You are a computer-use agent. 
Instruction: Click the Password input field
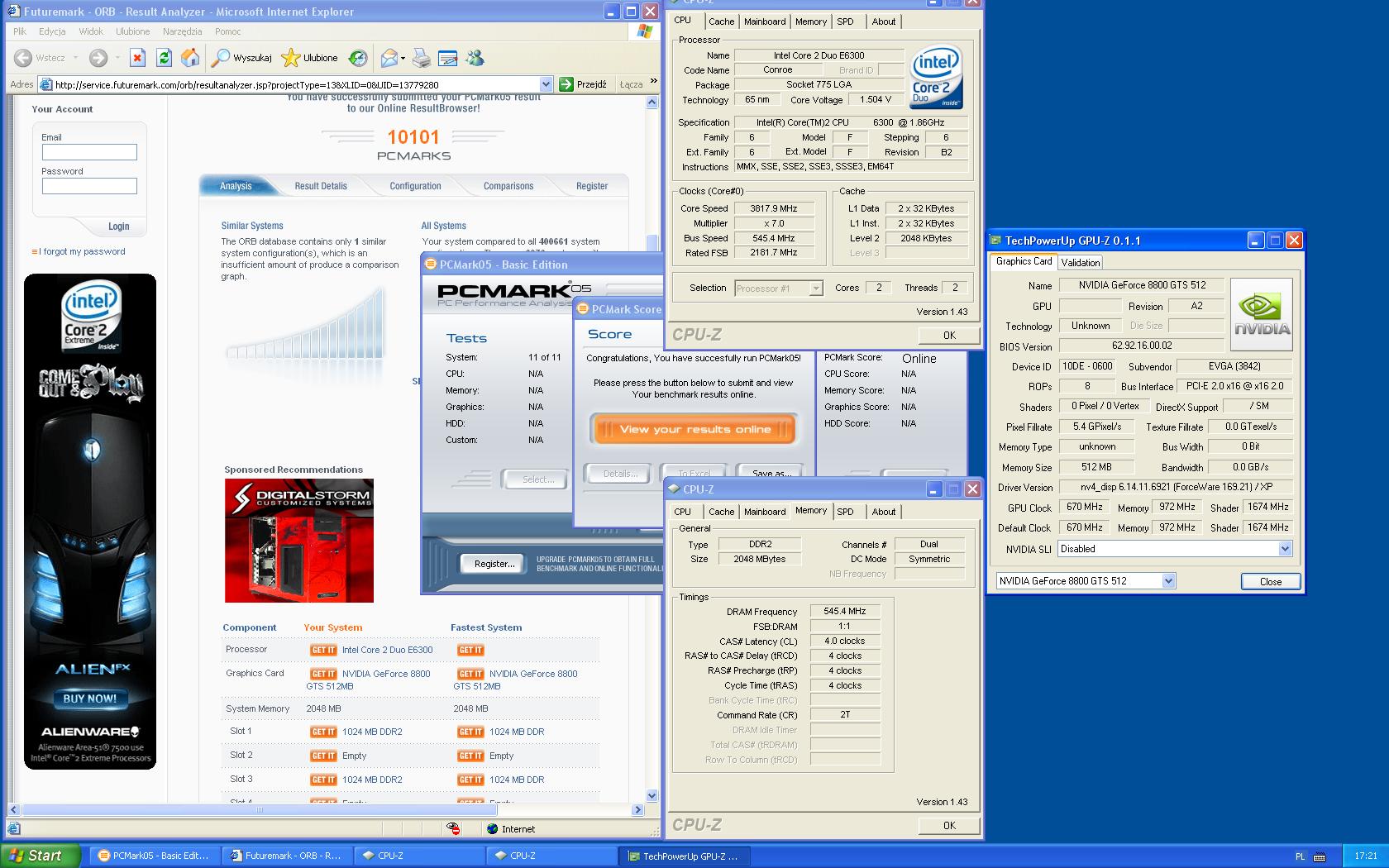tap(89, 186)
